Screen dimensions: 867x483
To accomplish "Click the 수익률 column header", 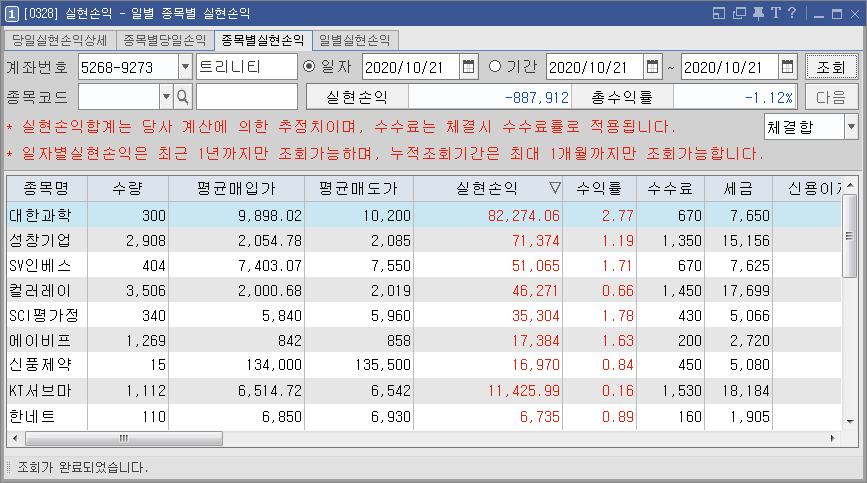I will [599, 188].
